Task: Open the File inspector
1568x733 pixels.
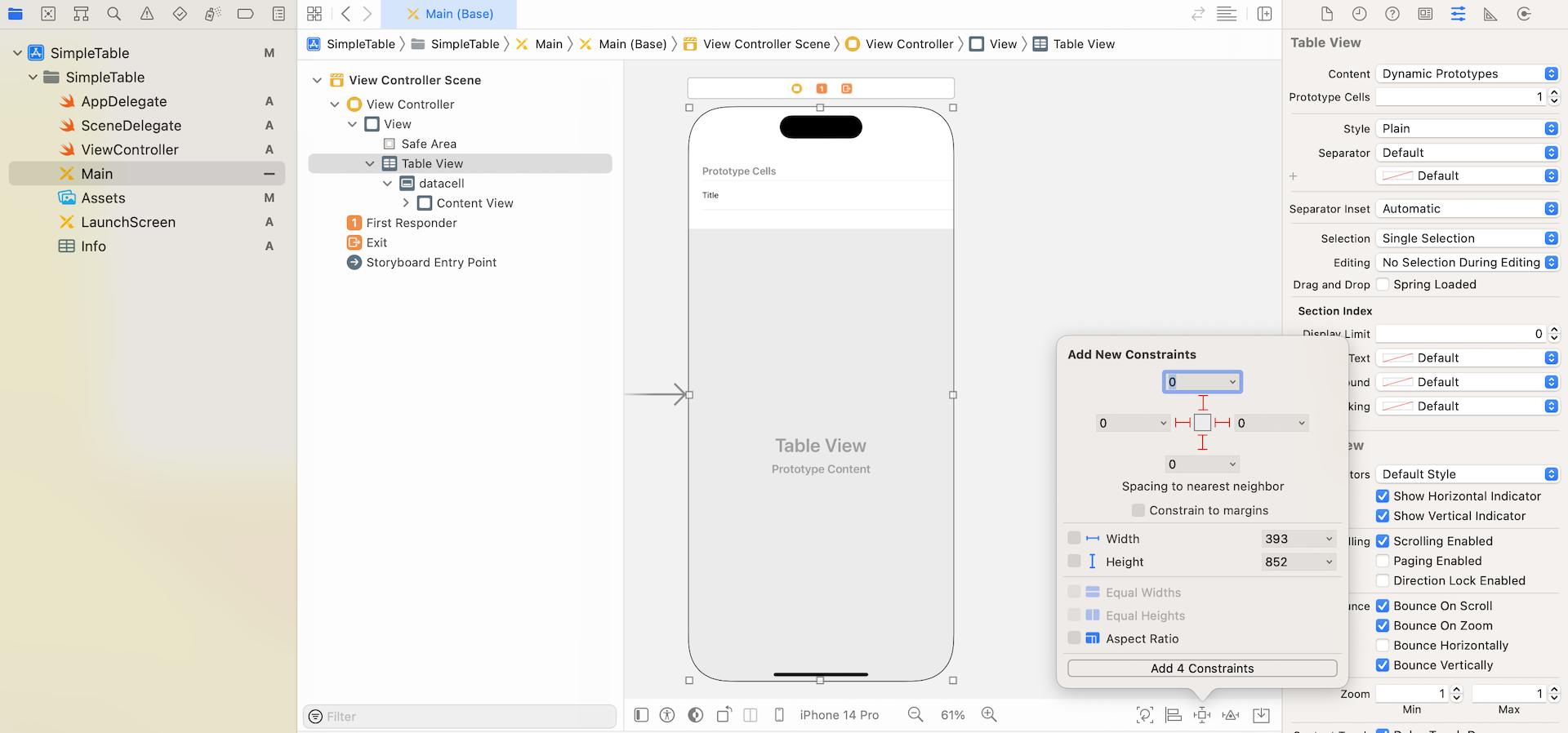Action: [x=1327, y=14]
